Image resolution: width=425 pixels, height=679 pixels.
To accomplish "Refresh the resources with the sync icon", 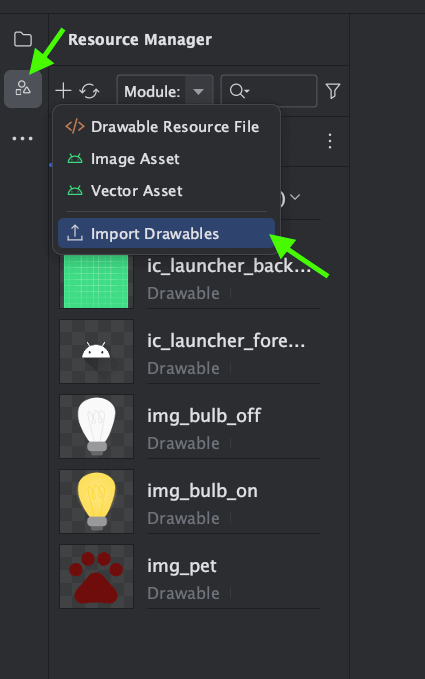I will tap(89, 91).
